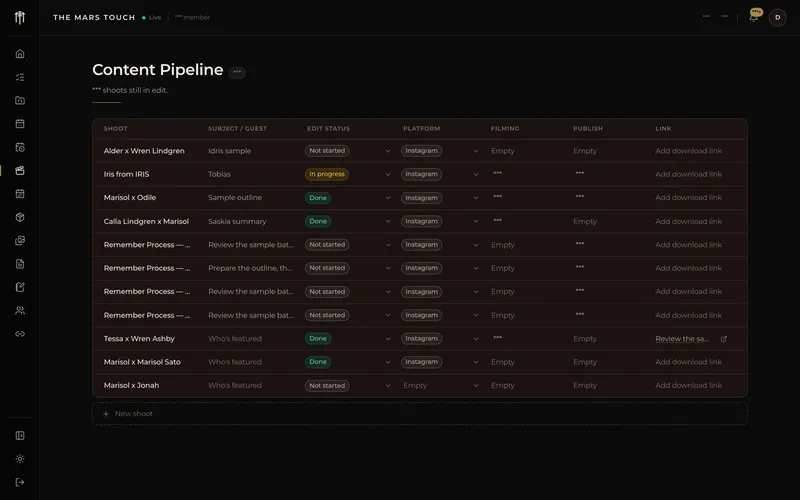Add a New shoot row
This screenshot has height=500, width=800.
click(419, 414)
